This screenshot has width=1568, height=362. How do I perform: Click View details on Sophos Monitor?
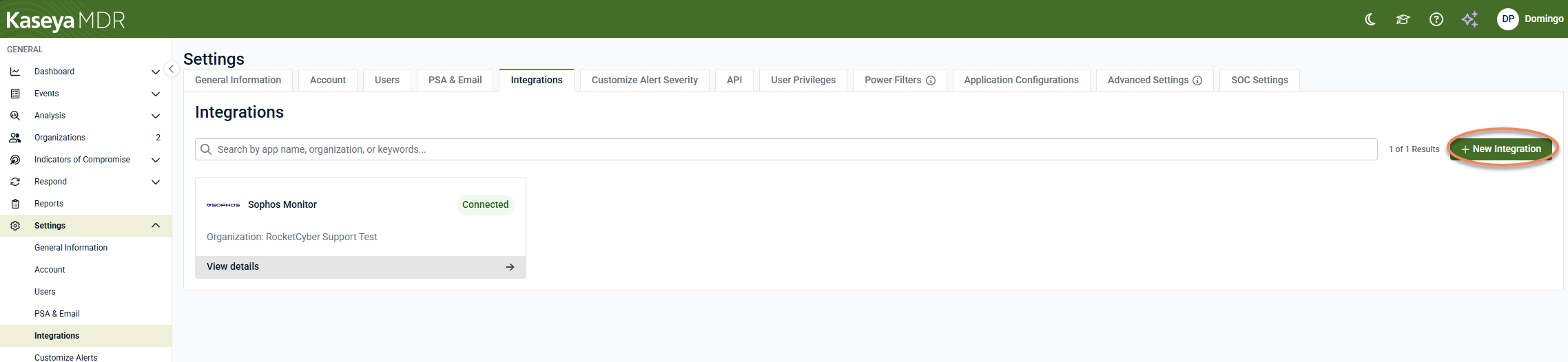[x=360, y=267]
